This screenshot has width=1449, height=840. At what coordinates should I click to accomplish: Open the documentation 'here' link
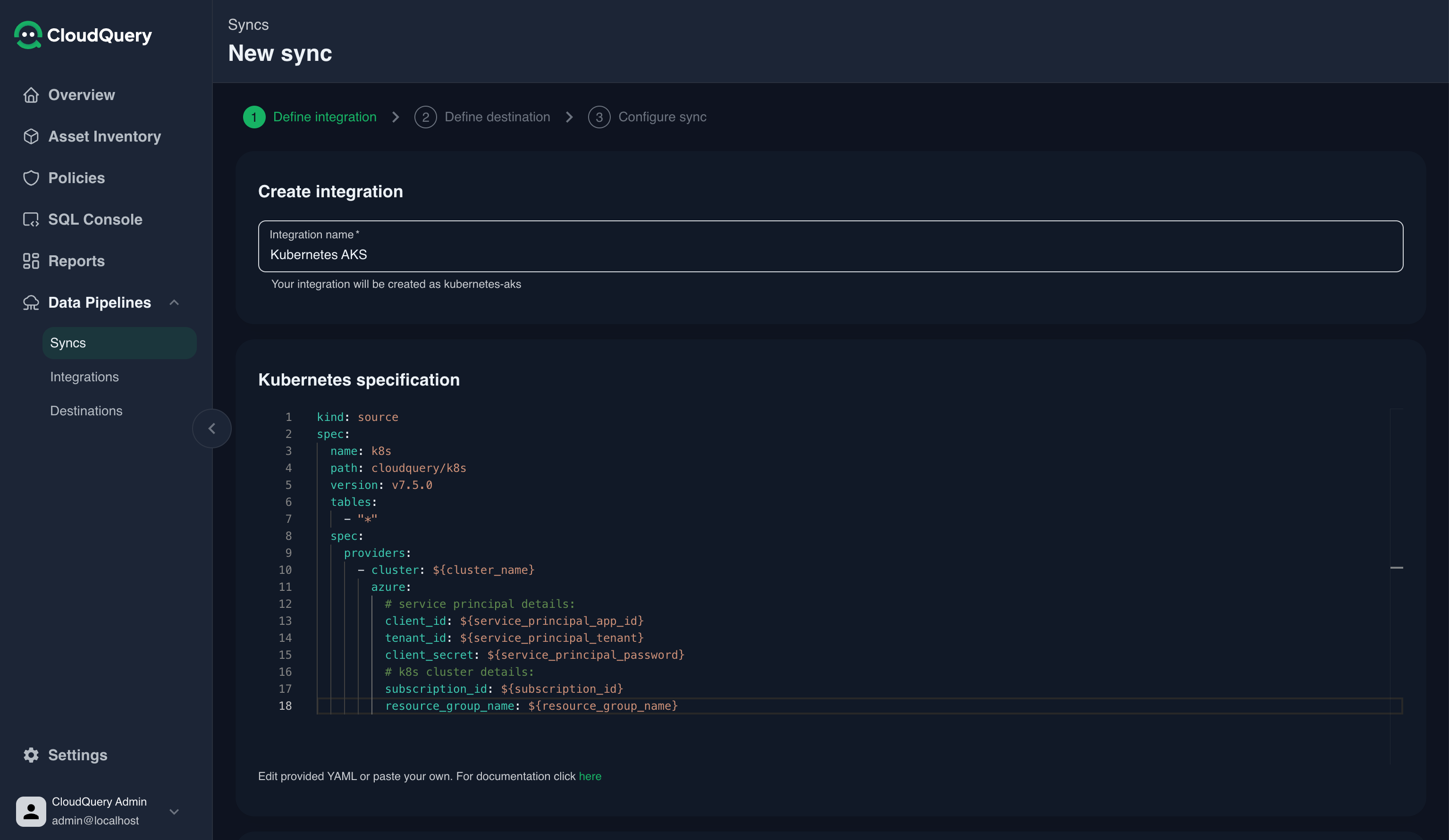pos(590,776)
